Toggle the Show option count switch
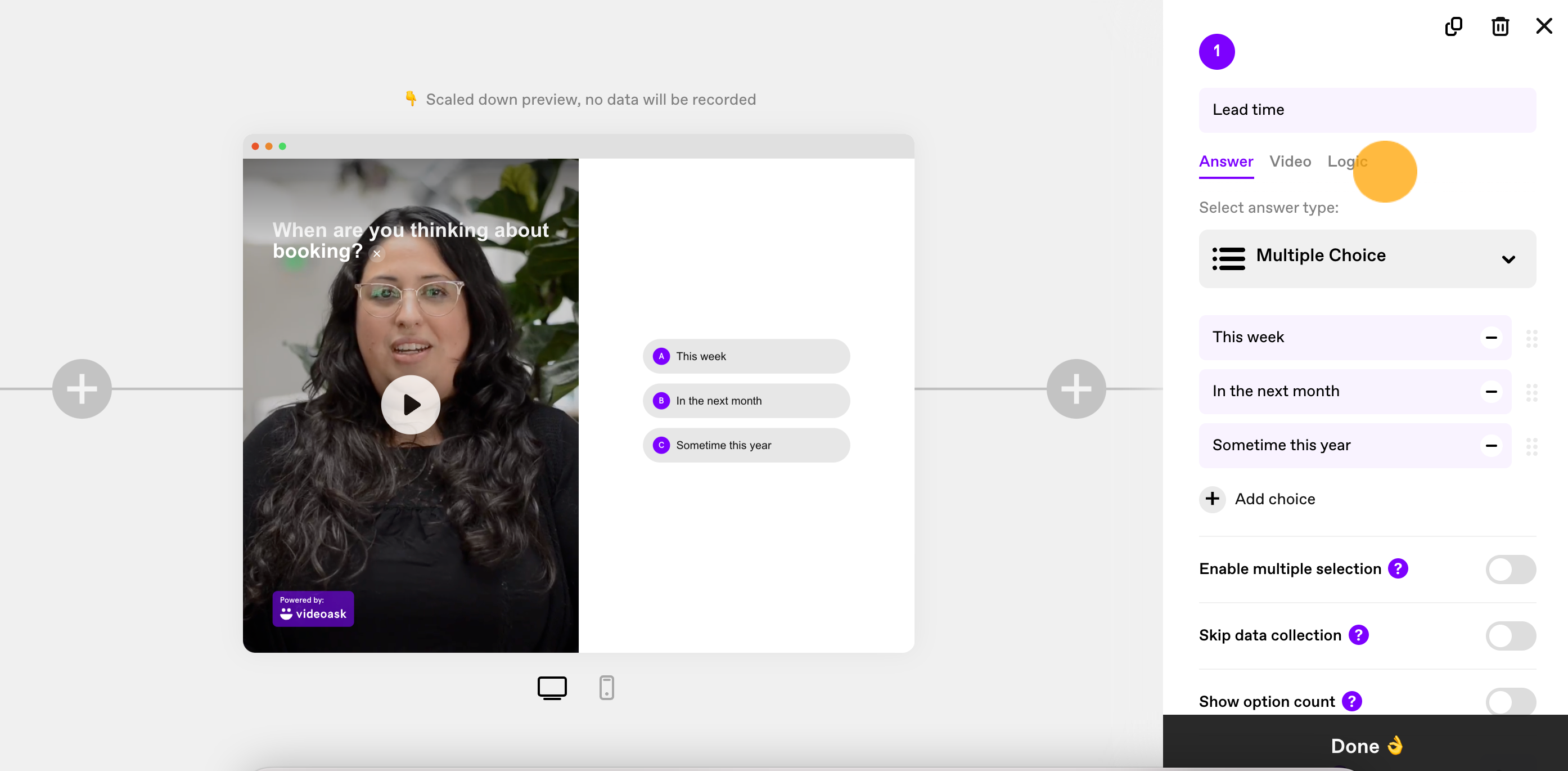This screenshot has height=771, width=1568. (1510, 700)
